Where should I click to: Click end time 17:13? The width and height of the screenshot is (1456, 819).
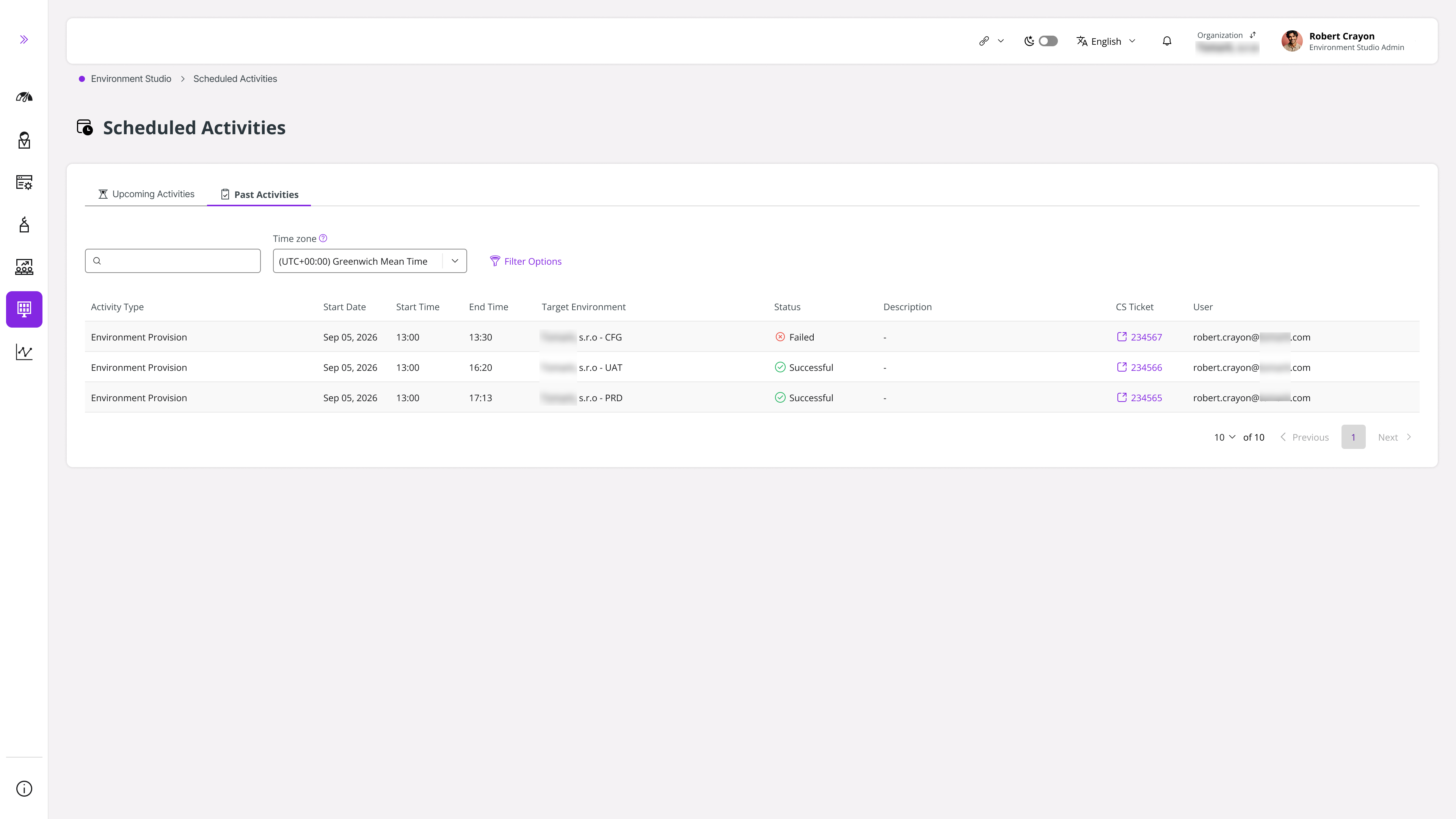point(480,398)
